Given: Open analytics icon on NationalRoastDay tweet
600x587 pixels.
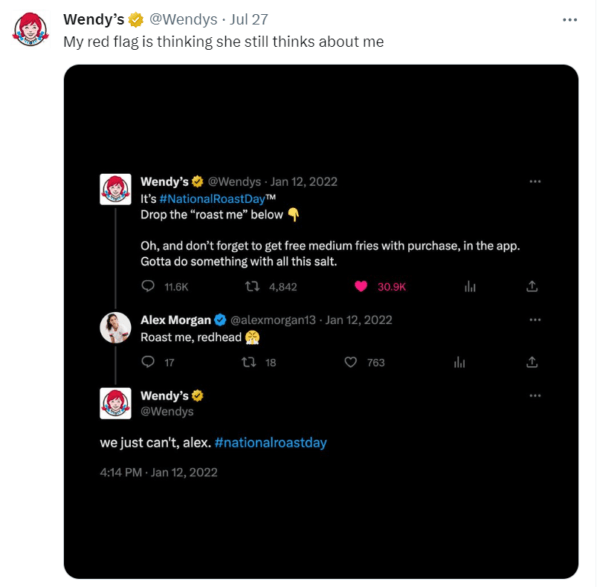Looking at the screenshot, I should (467, 286).
